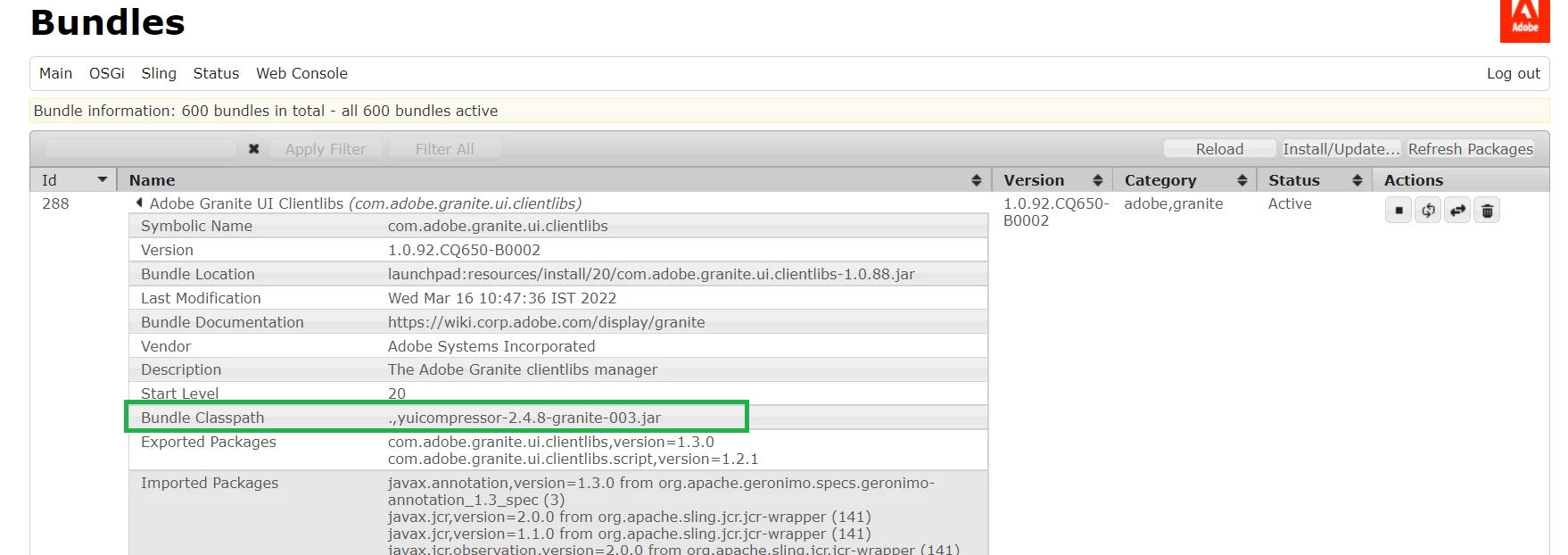Click the bundle Id 288 cell

click(x=55, y=203)
